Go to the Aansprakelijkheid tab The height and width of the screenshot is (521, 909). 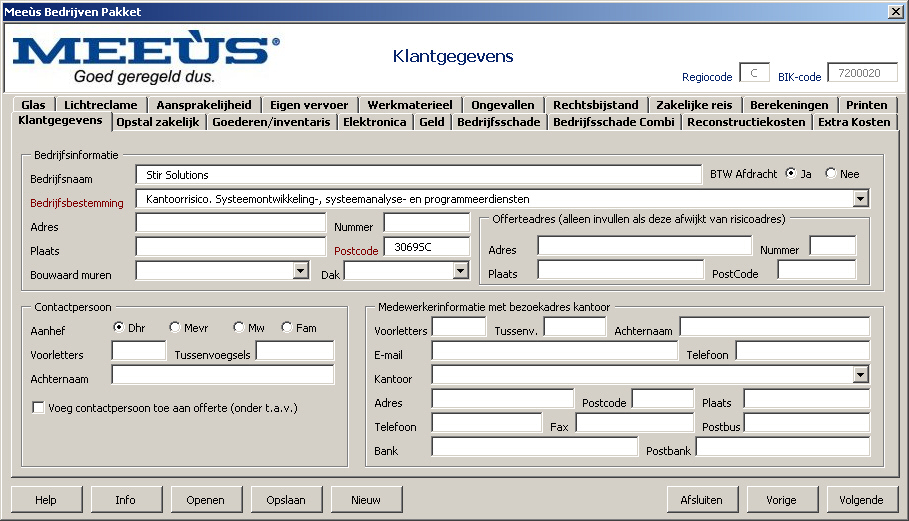coord(204,105)
